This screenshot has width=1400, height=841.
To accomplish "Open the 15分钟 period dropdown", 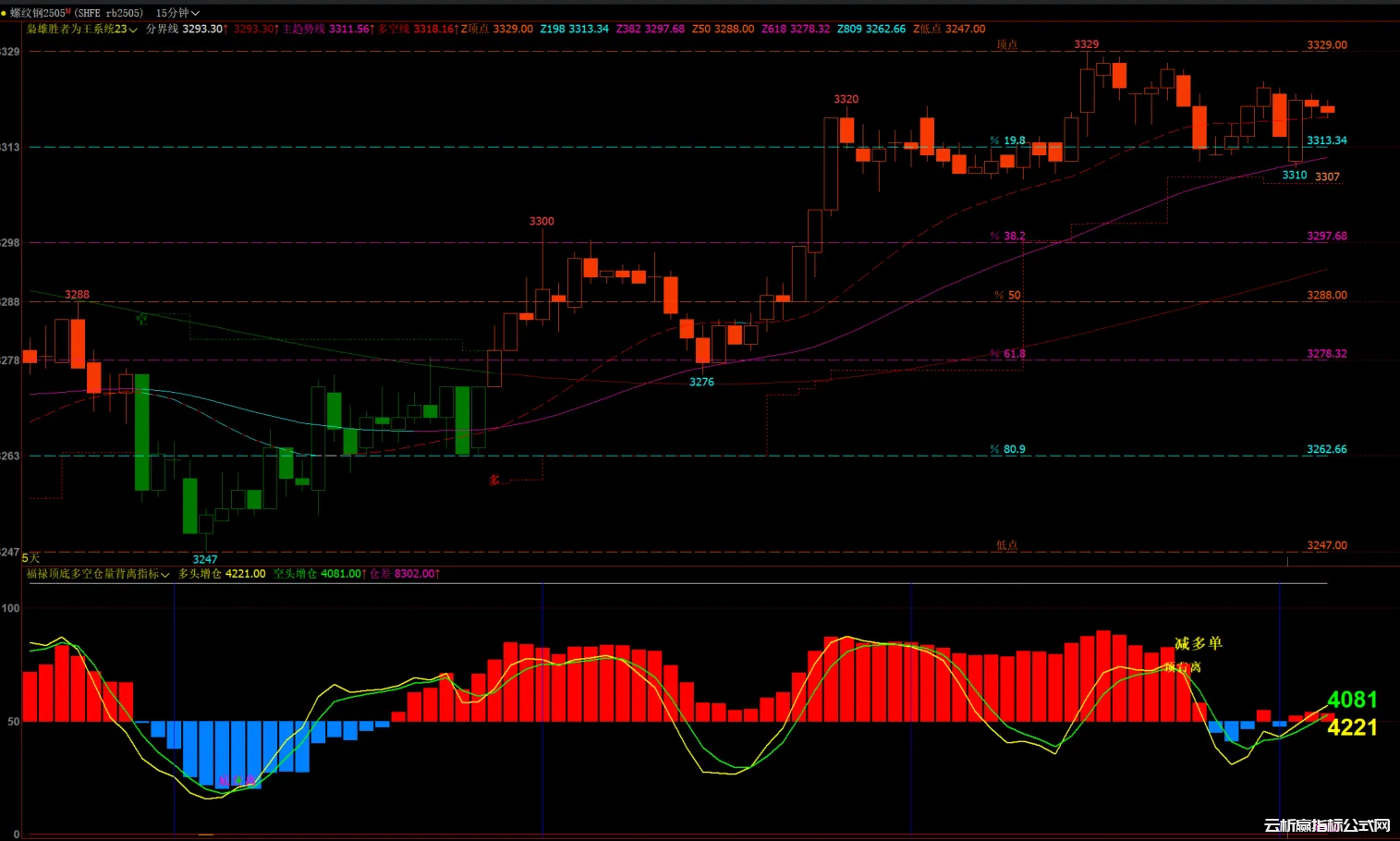I will (x=177, y=13).
